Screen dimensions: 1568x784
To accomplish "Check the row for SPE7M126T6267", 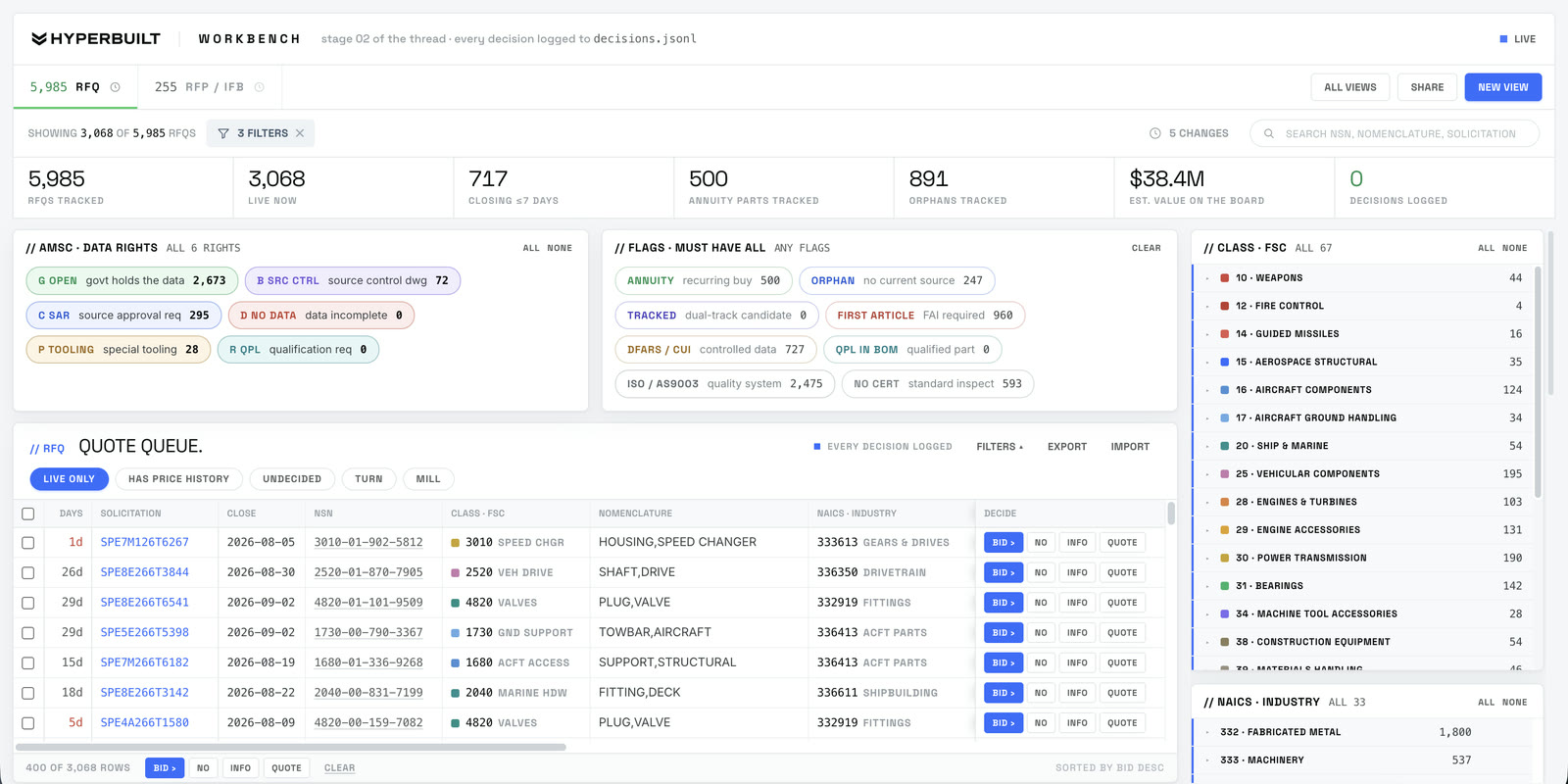I will pyautogui.click(x=27, y=543).
